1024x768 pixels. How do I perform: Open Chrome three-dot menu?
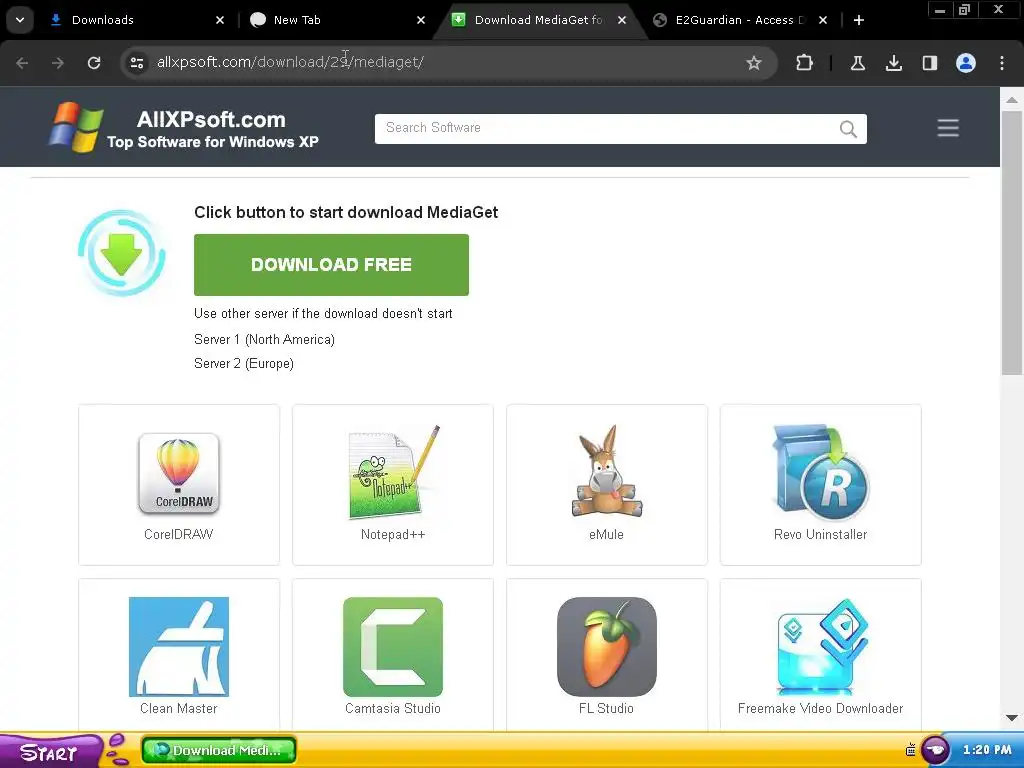pos(1002,63)
